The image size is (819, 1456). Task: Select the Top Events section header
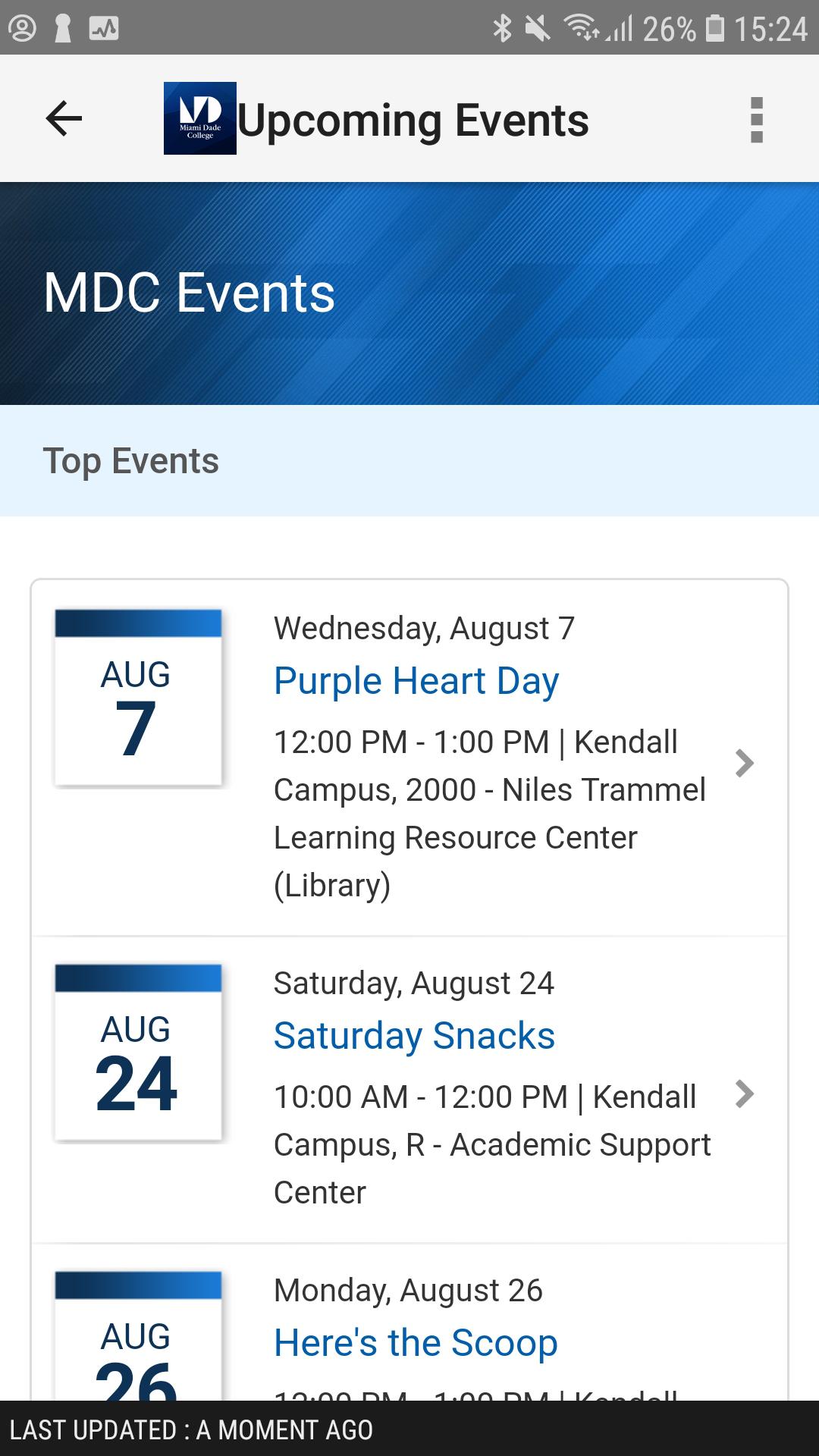tap(409, 460)
